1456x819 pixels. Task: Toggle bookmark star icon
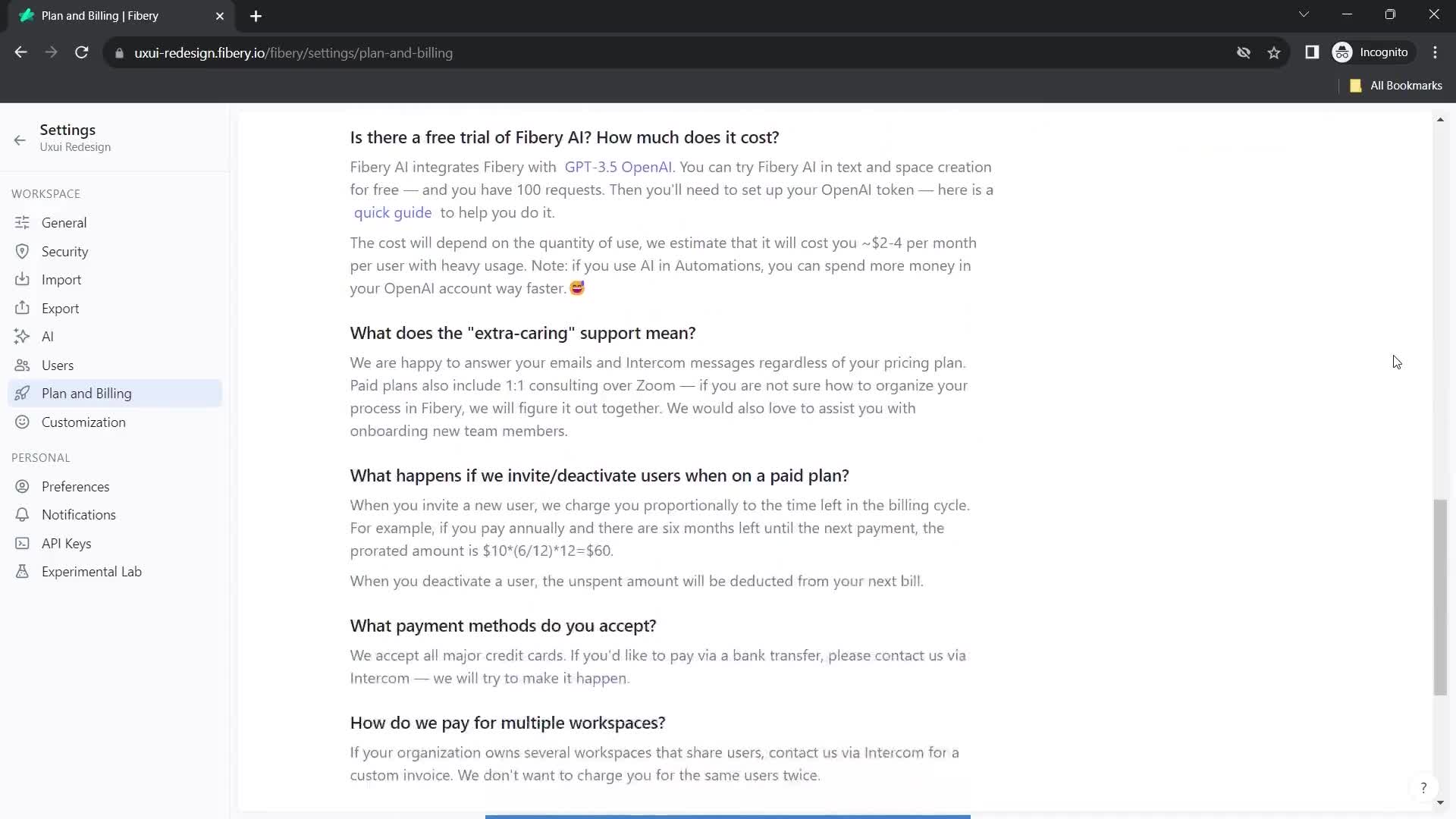click(1274, 53)
